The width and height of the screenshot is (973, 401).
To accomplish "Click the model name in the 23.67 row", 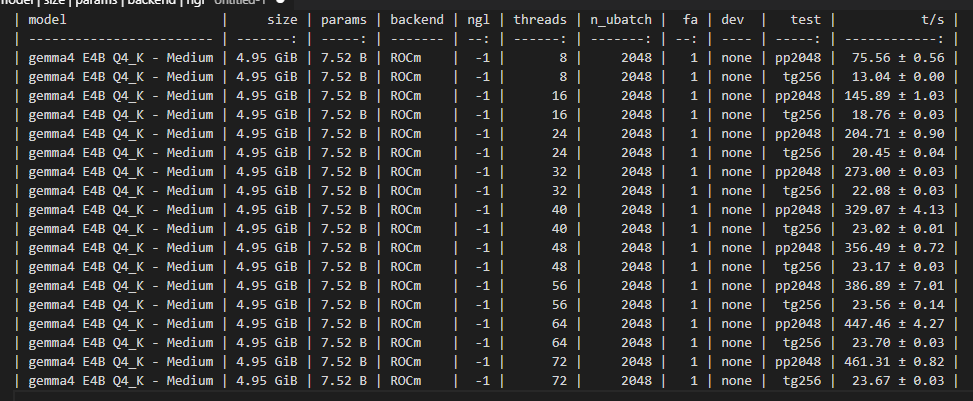I will (x=120, y=381).
